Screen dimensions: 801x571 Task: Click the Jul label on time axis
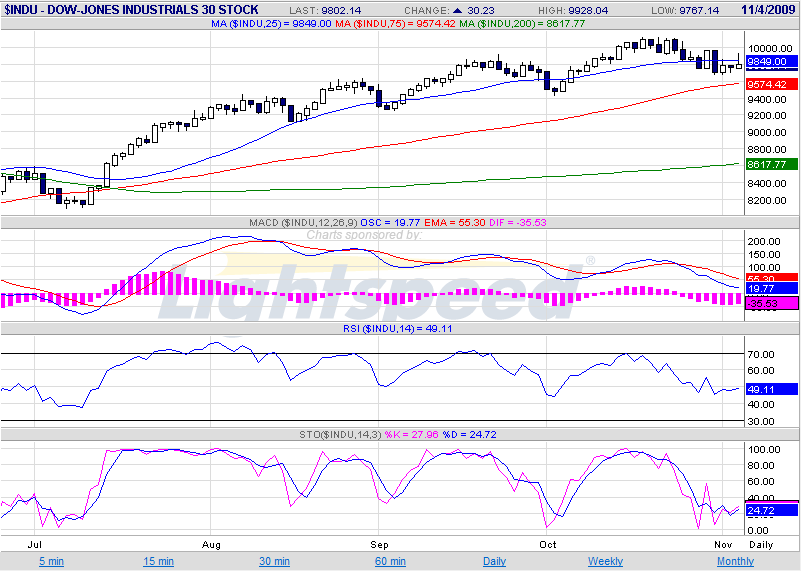(34, 544)
